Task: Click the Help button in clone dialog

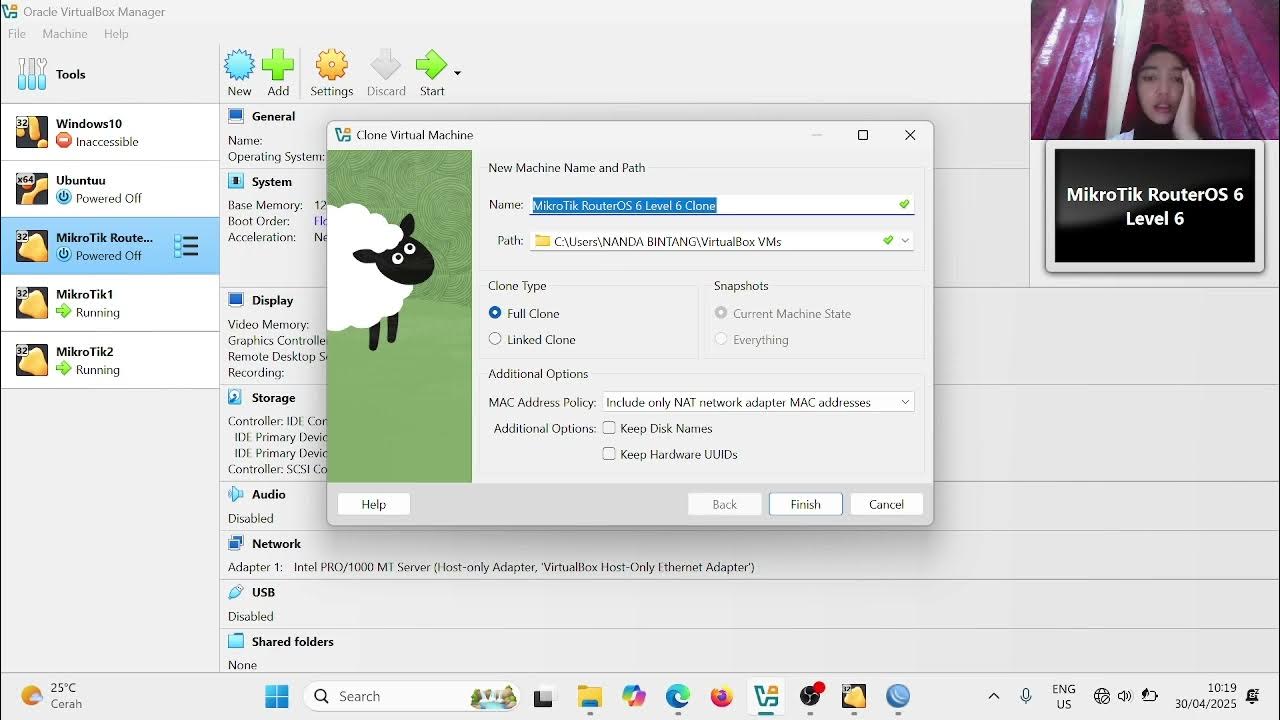Action: point(374,504)
